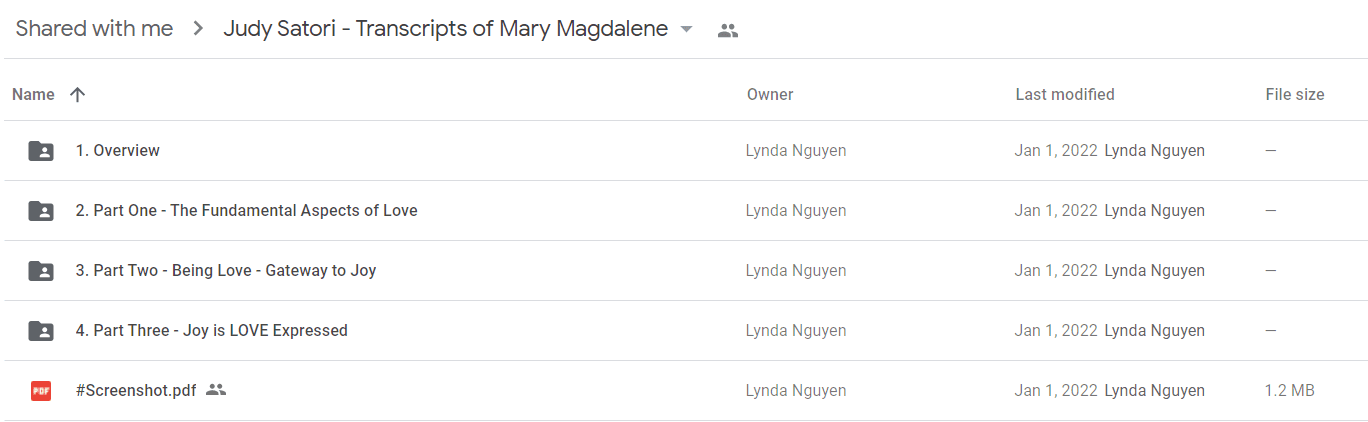Go back to Shared with me breadcrumb
This screenshot has height=422, width=1368.
coord(94,29)
